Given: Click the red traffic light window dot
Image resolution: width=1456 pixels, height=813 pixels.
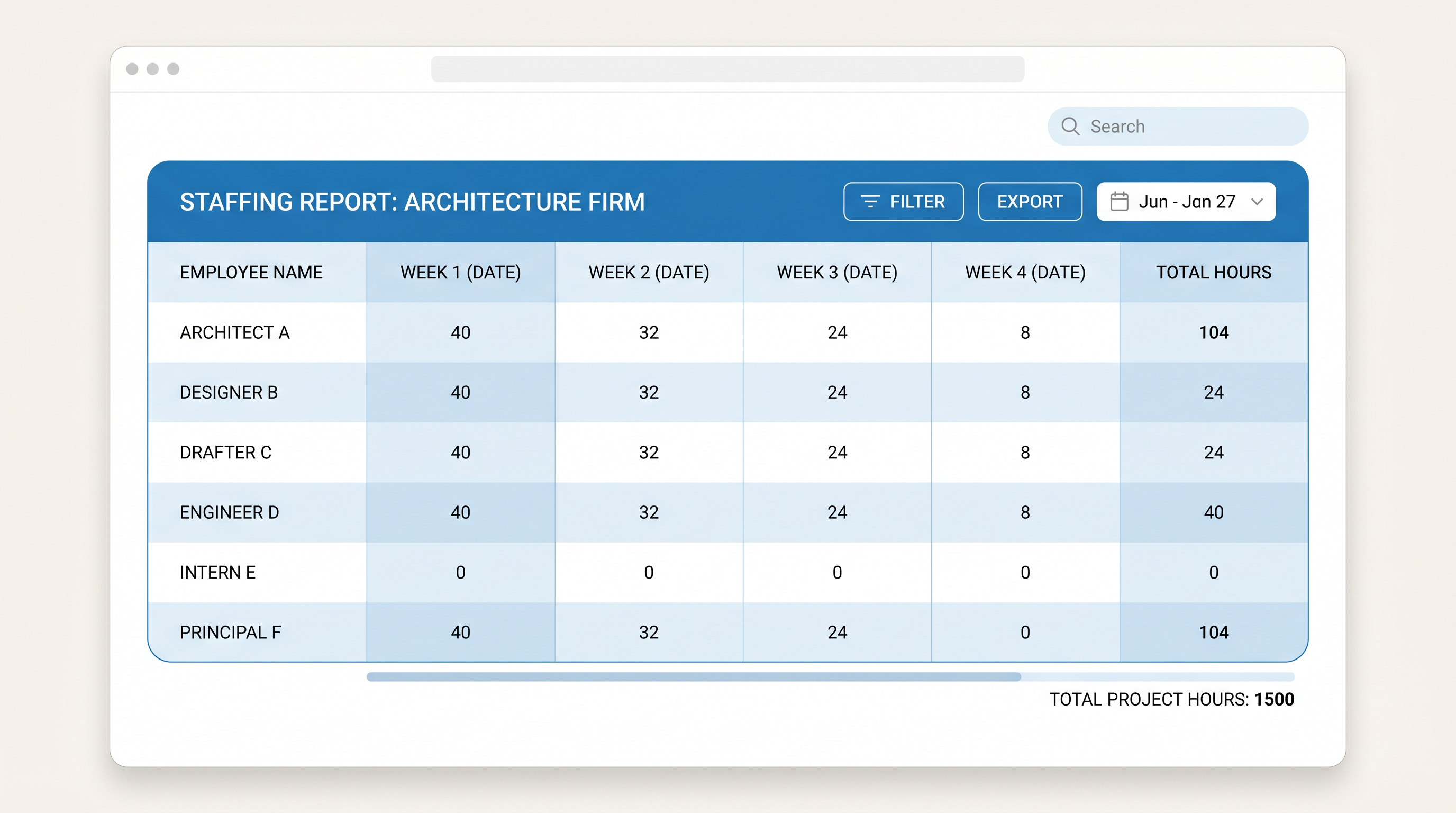Looking at the screenshot, I should pyautogui.click(x=132, y=69).
